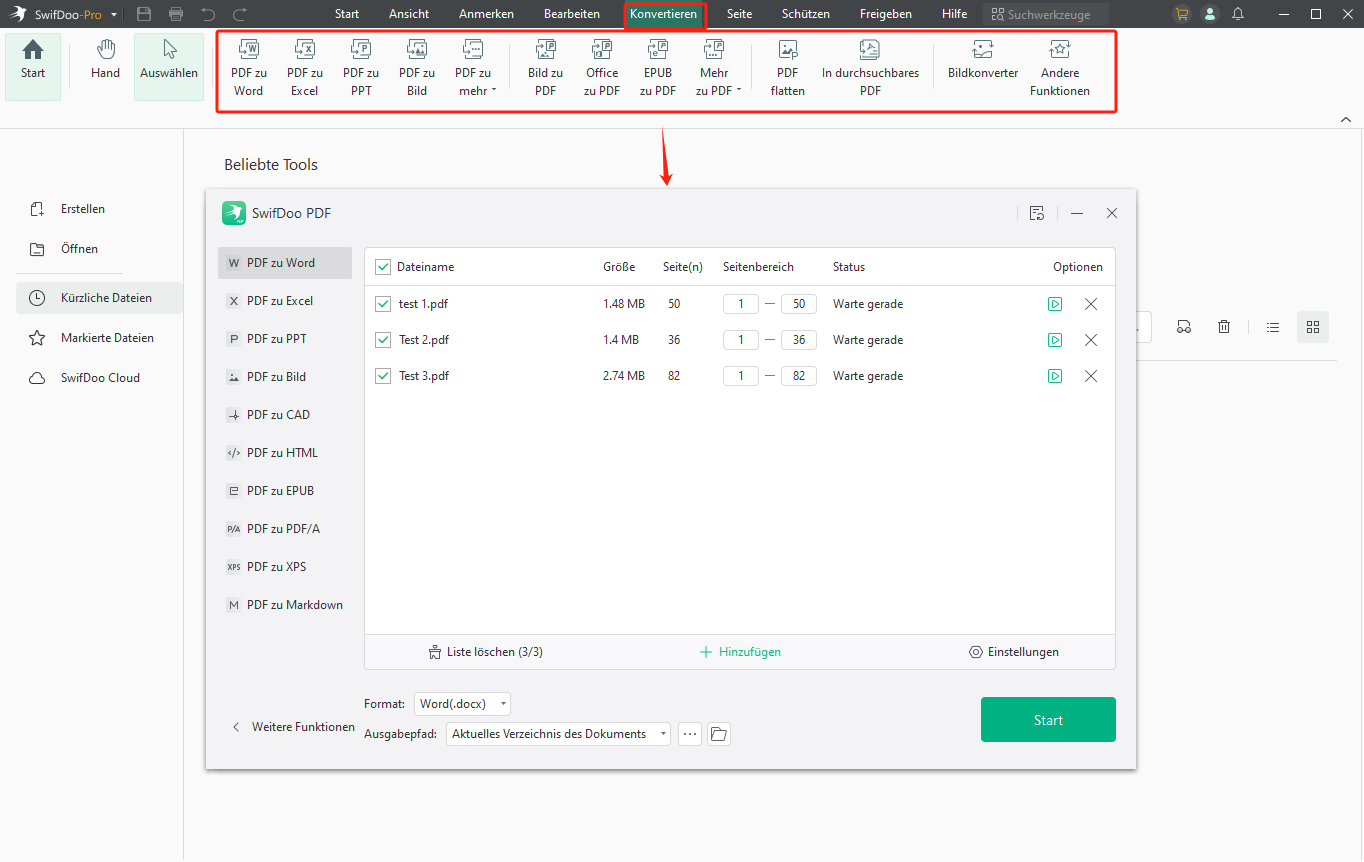Screen dimensions: 1364x862
Task: Collapse the ribbon with the chevron
Action: tap(1345, 119)
